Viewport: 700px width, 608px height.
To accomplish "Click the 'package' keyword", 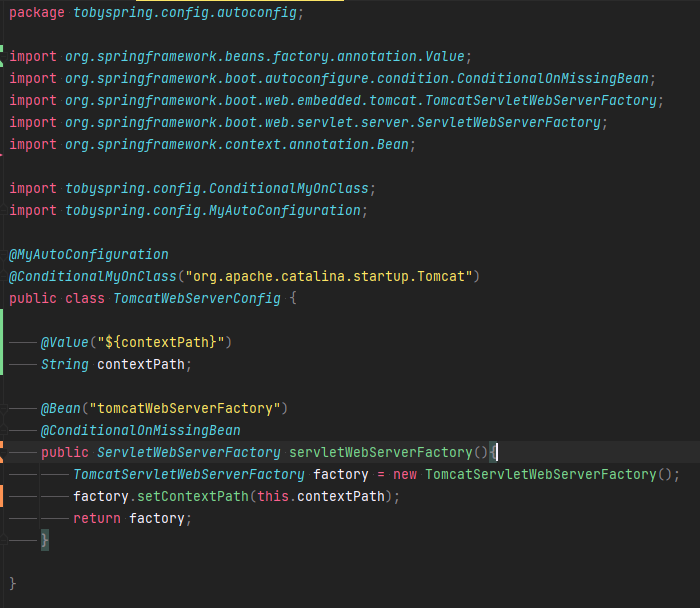I will (x=37, y=12).
